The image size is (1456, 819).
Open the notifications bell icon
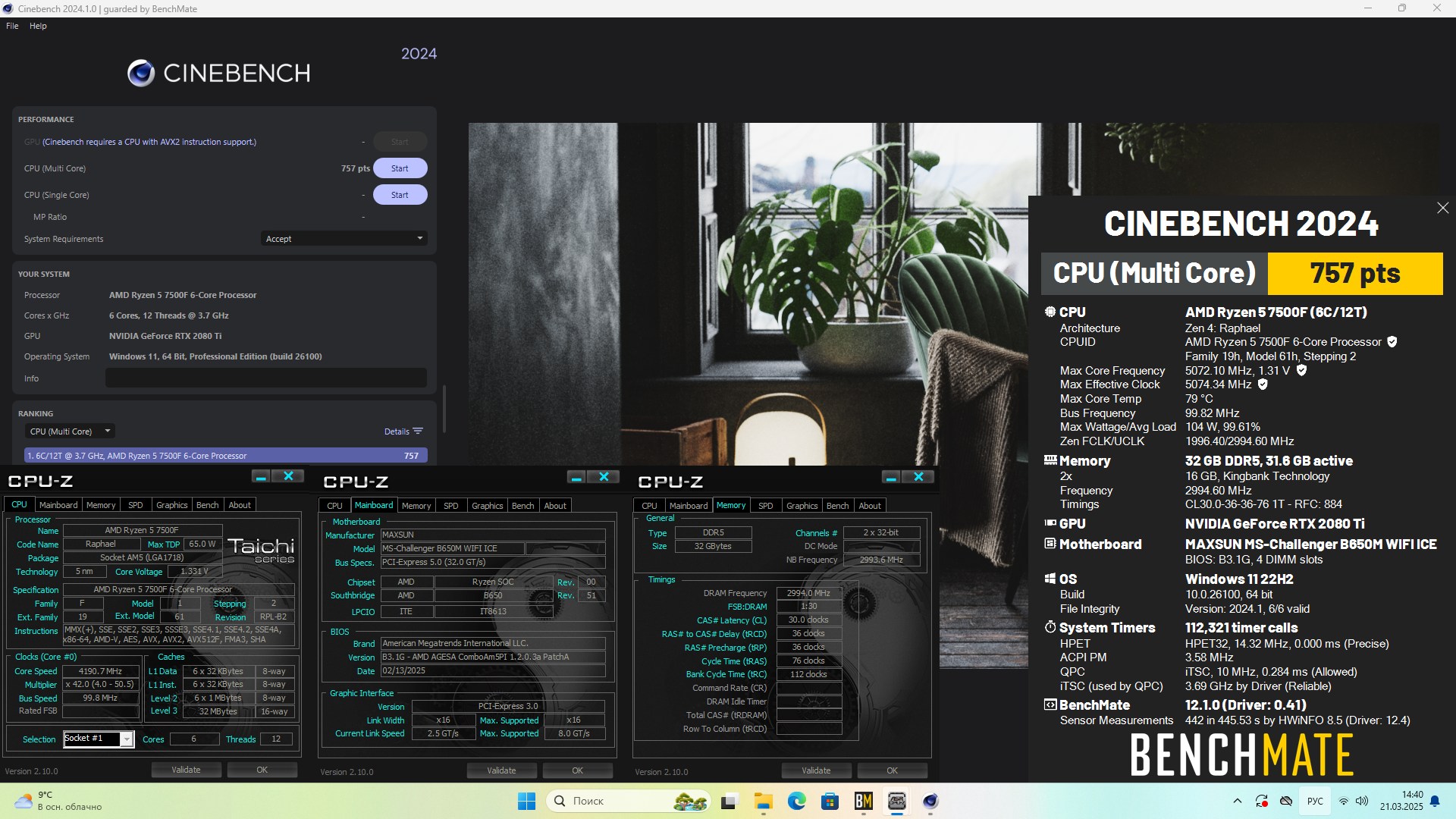(x=1435, y=801)
